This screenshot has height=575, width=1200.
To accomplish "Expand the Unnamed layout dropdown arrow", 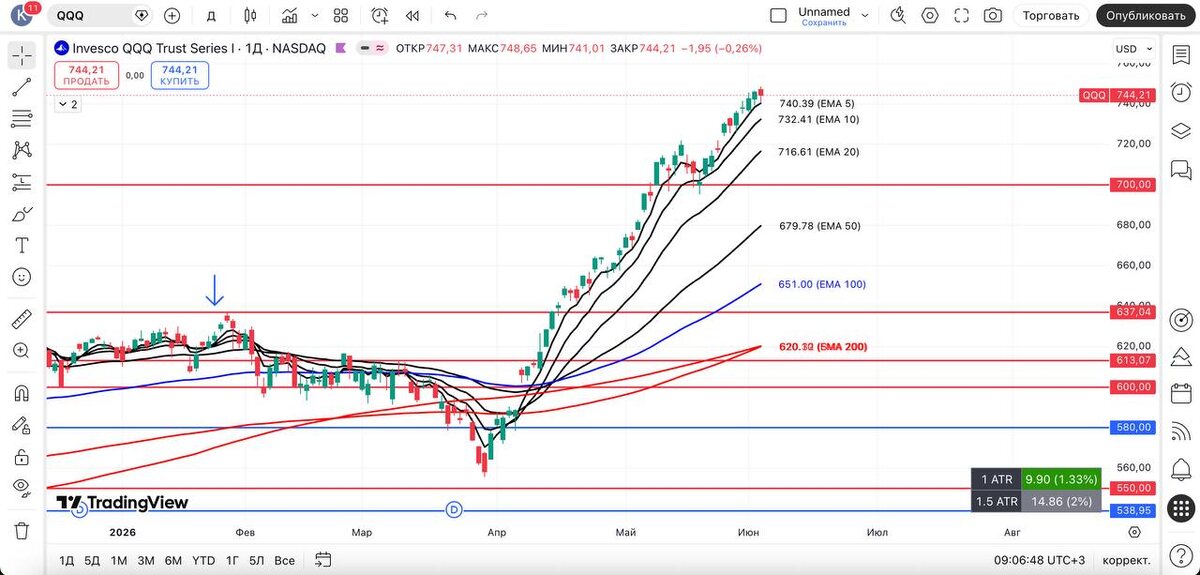I will coord(865,15).
